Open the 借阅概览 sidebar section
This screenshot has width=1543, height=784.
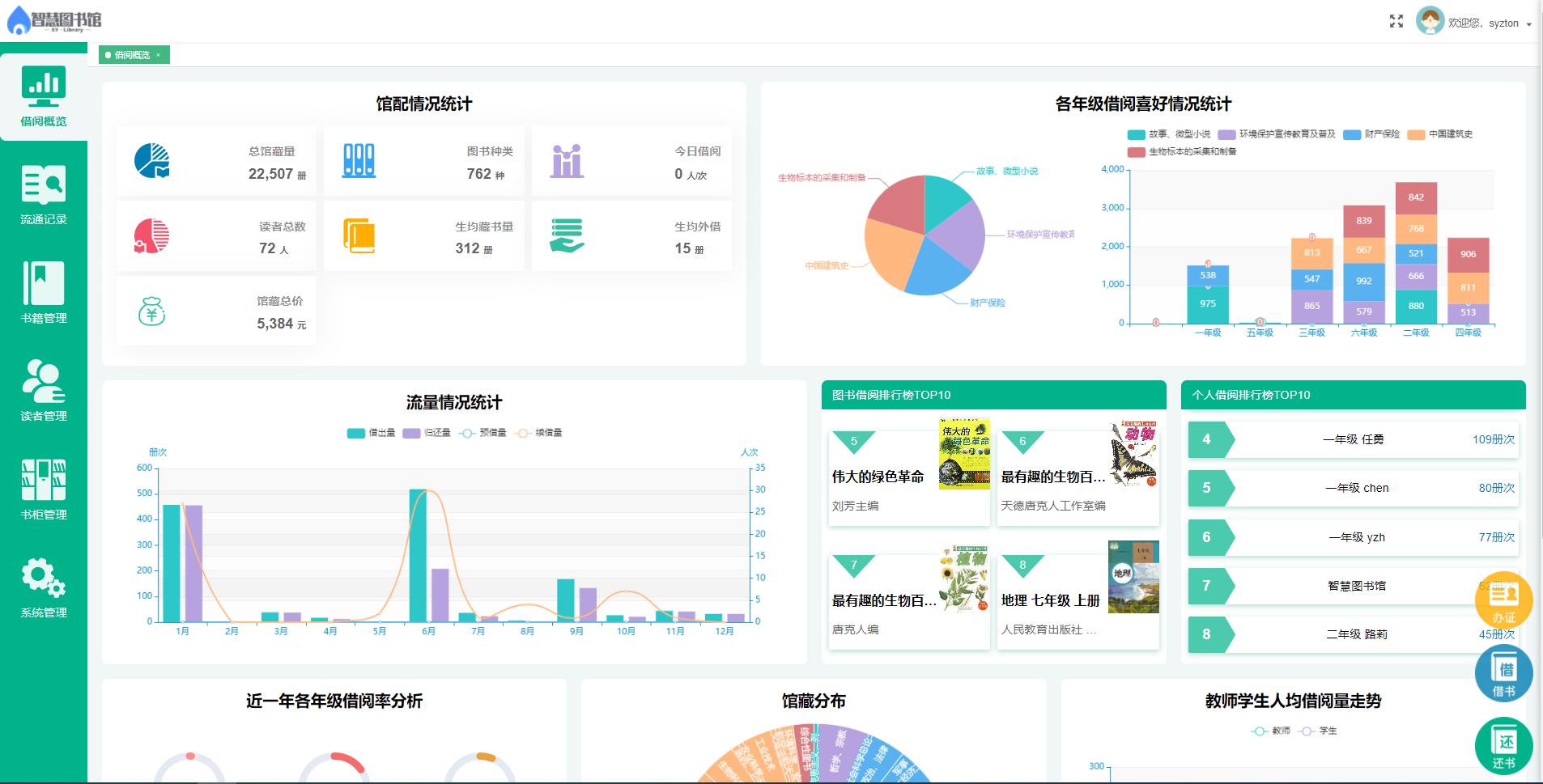tap(44, 97)
